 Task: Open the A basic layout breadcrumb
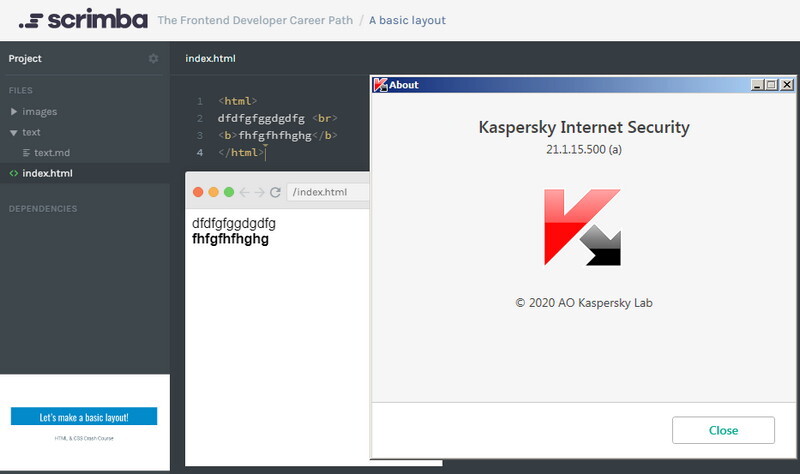click(407, 20)
